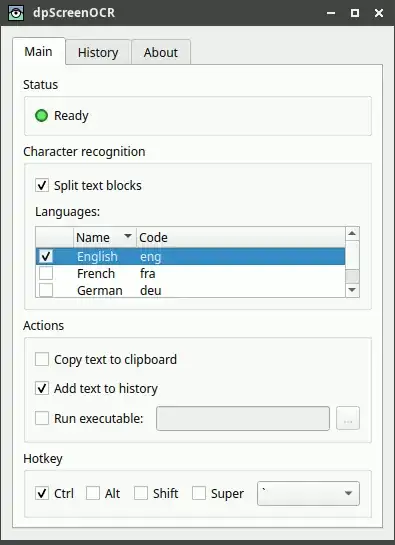The width and height of the screenshot is (395, 545).
Task: Click the Run executable path field
Action: (243, 418)
